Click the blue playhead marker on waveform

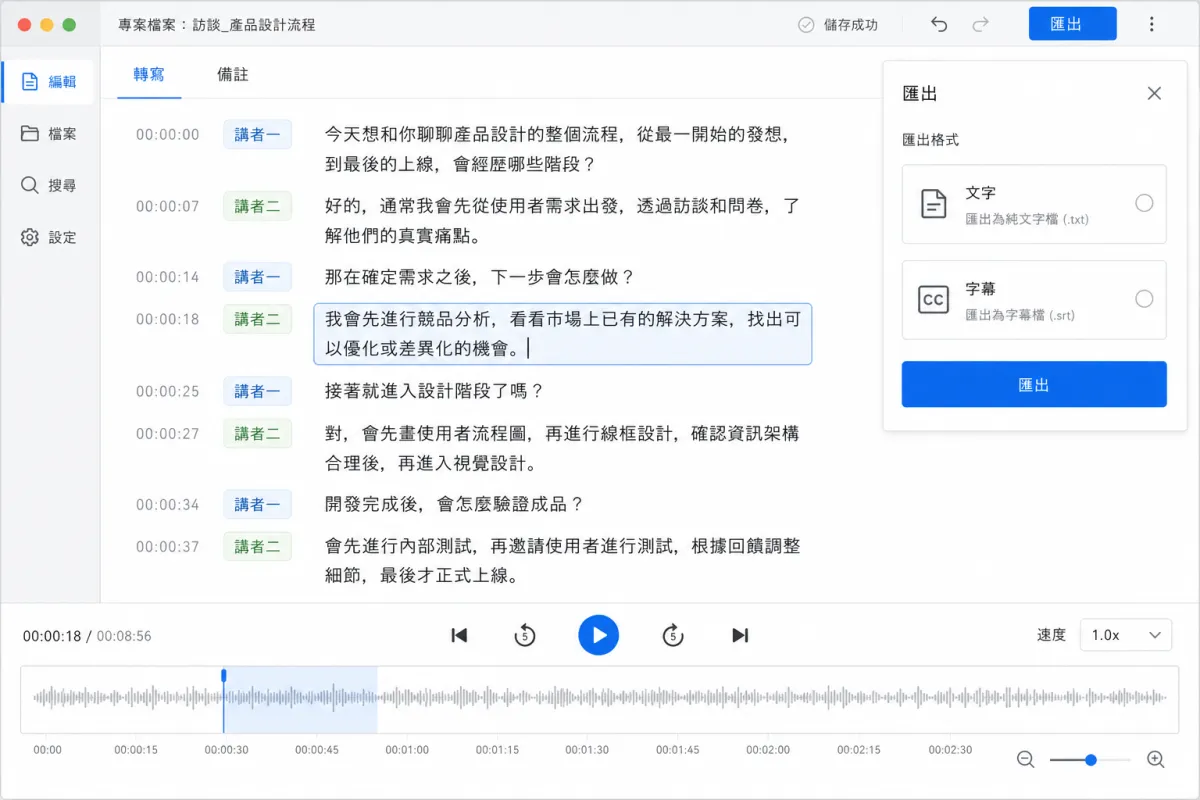pos(223,675)
